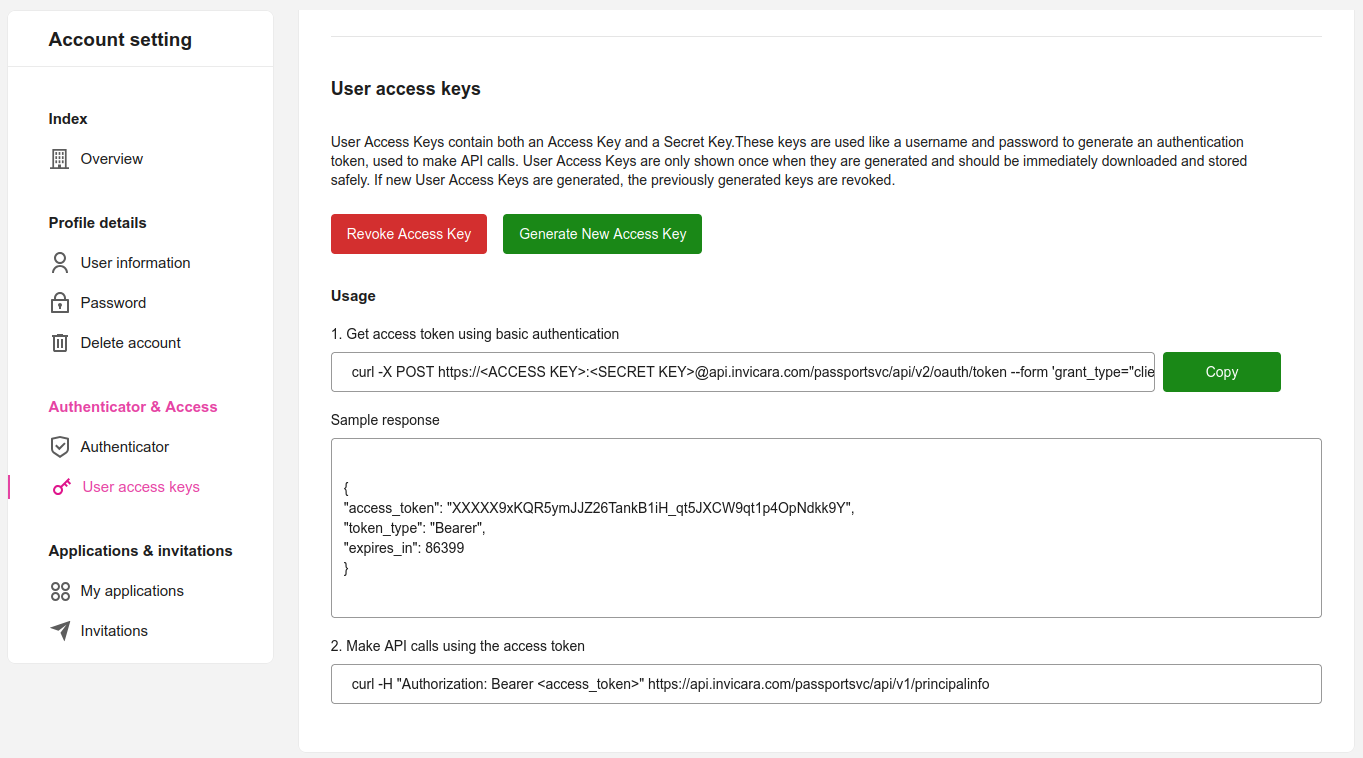Click the Authenticator shield icon
The width and height of the screenshot is (1363, 758).
tap(60, 447)
